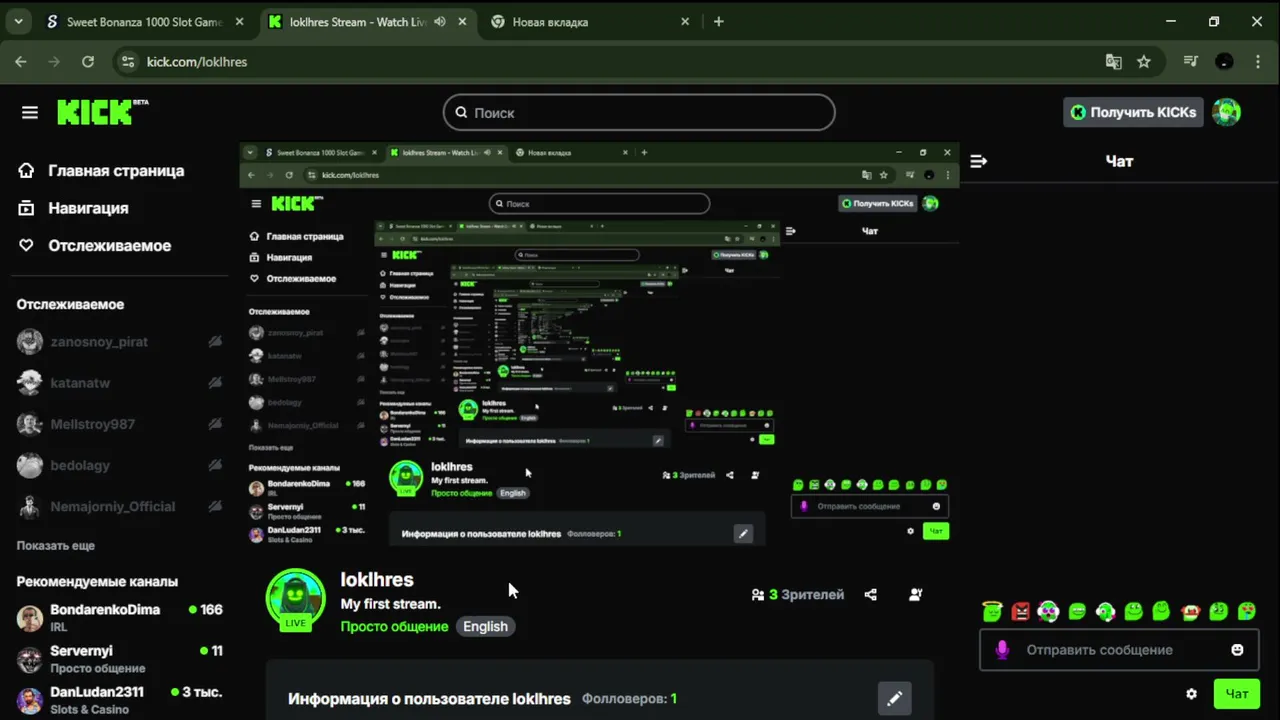Click the Получить KICKs button
The width and height of the screenshot is (1280, 720).
click(1133, 112)
